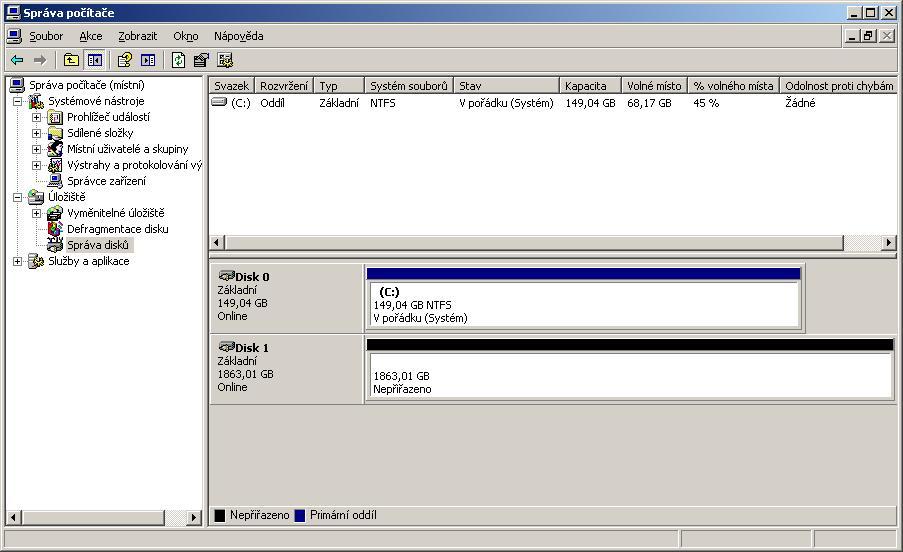Open the Zobrazit menu
This screenshot has height=552, width=903.
[x=138, y=36]
